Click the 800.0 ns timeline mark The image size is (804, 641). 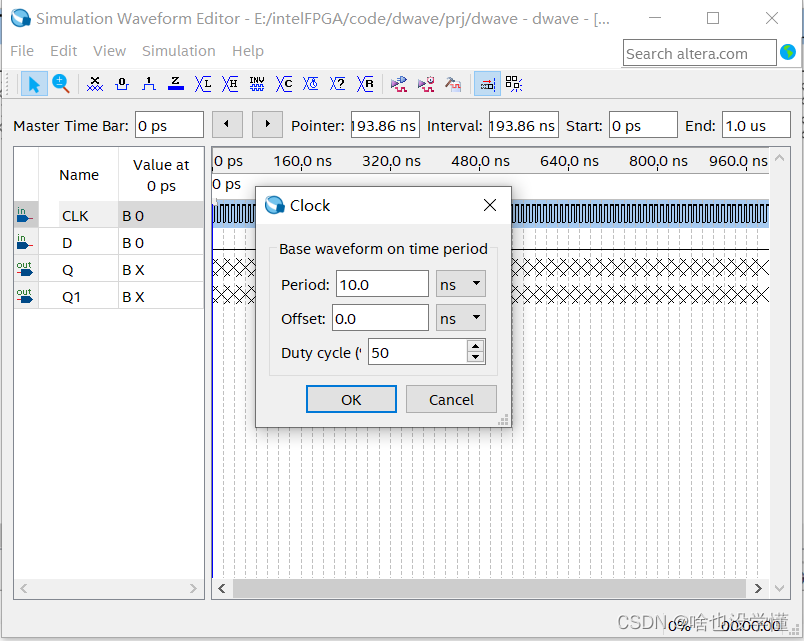pyautogui.click(x=658, y=161)
